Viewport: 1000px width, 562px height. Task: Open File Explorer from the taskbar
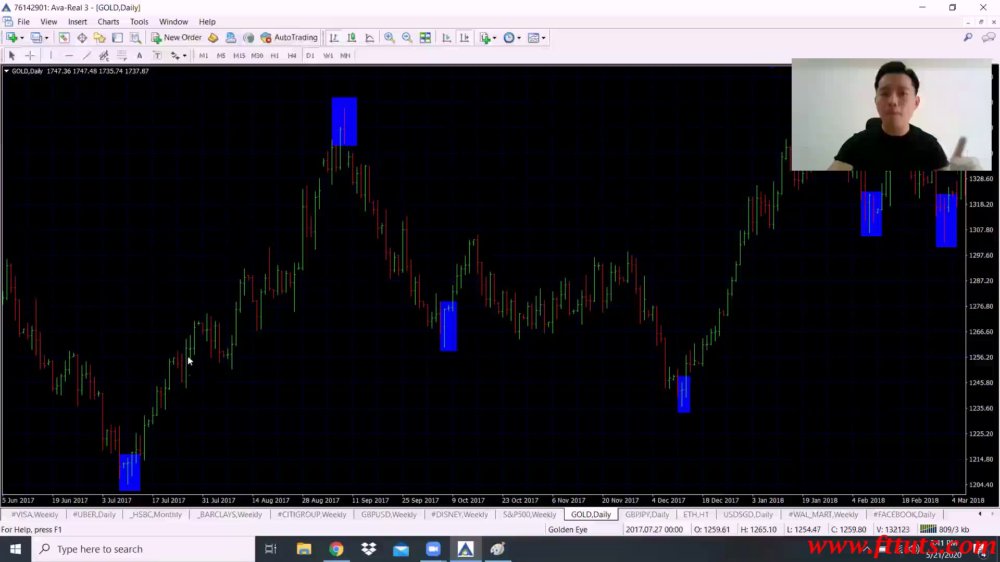pyautogui.click(x=304, y=549)
